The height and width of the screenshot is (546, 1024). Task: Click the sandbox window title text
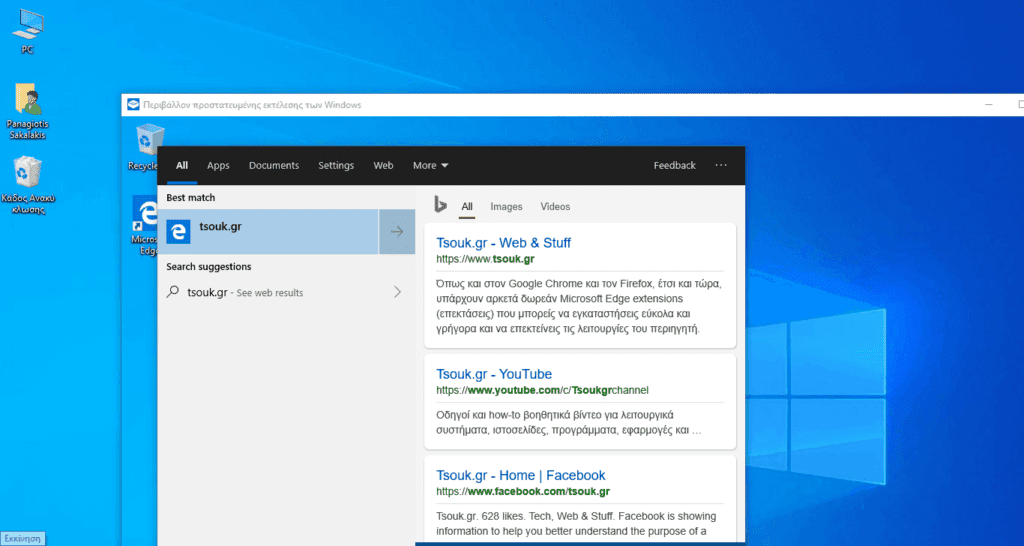point(252,105)
